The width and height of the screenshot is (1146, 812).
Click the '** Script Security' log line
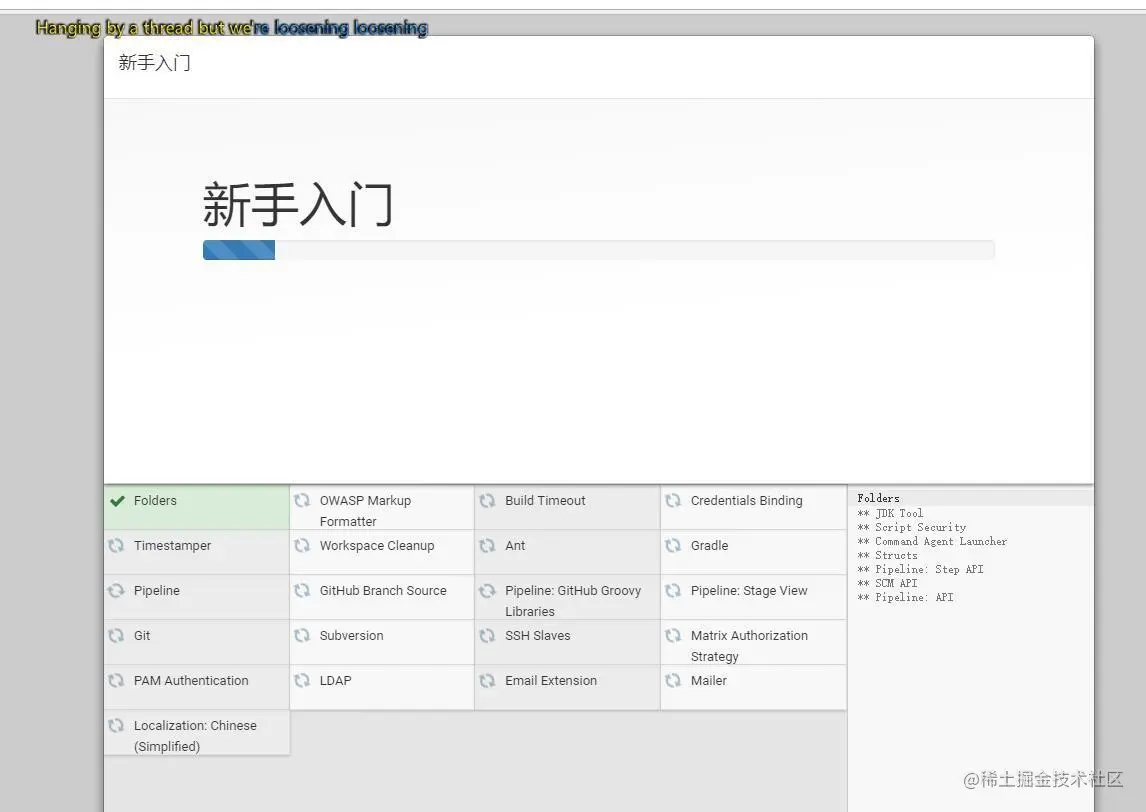coord(911,527)
